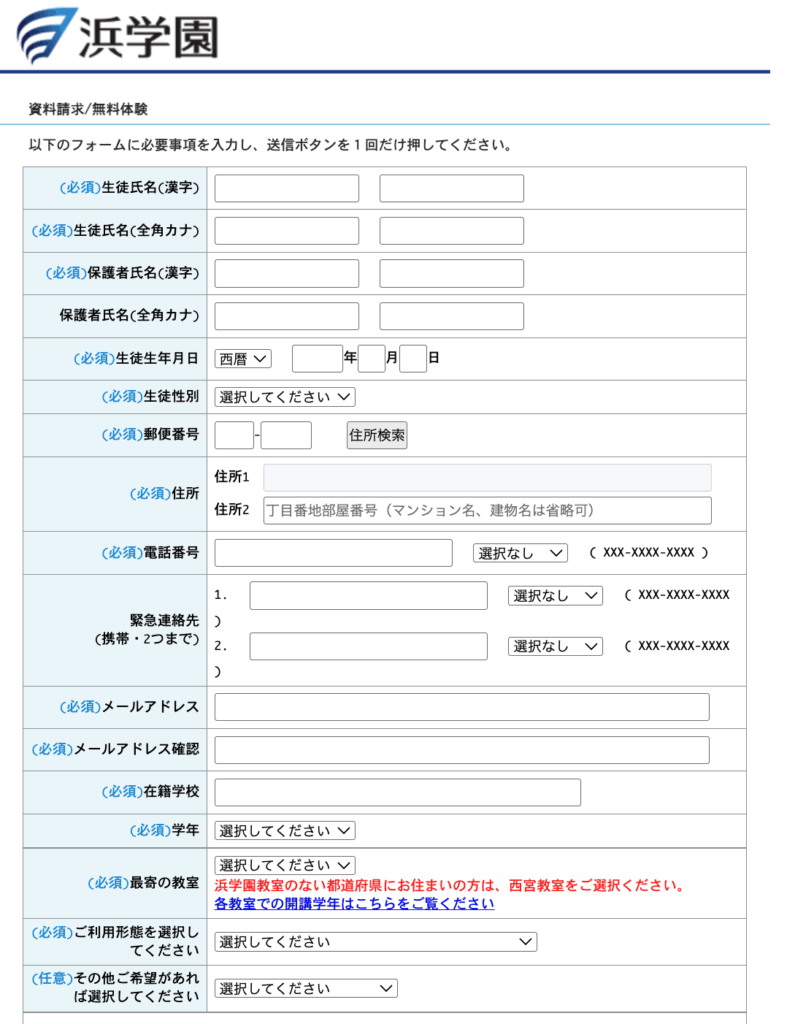Click the first 郵便番号 field
This screenshot has height=1024, width=787.
234,436
